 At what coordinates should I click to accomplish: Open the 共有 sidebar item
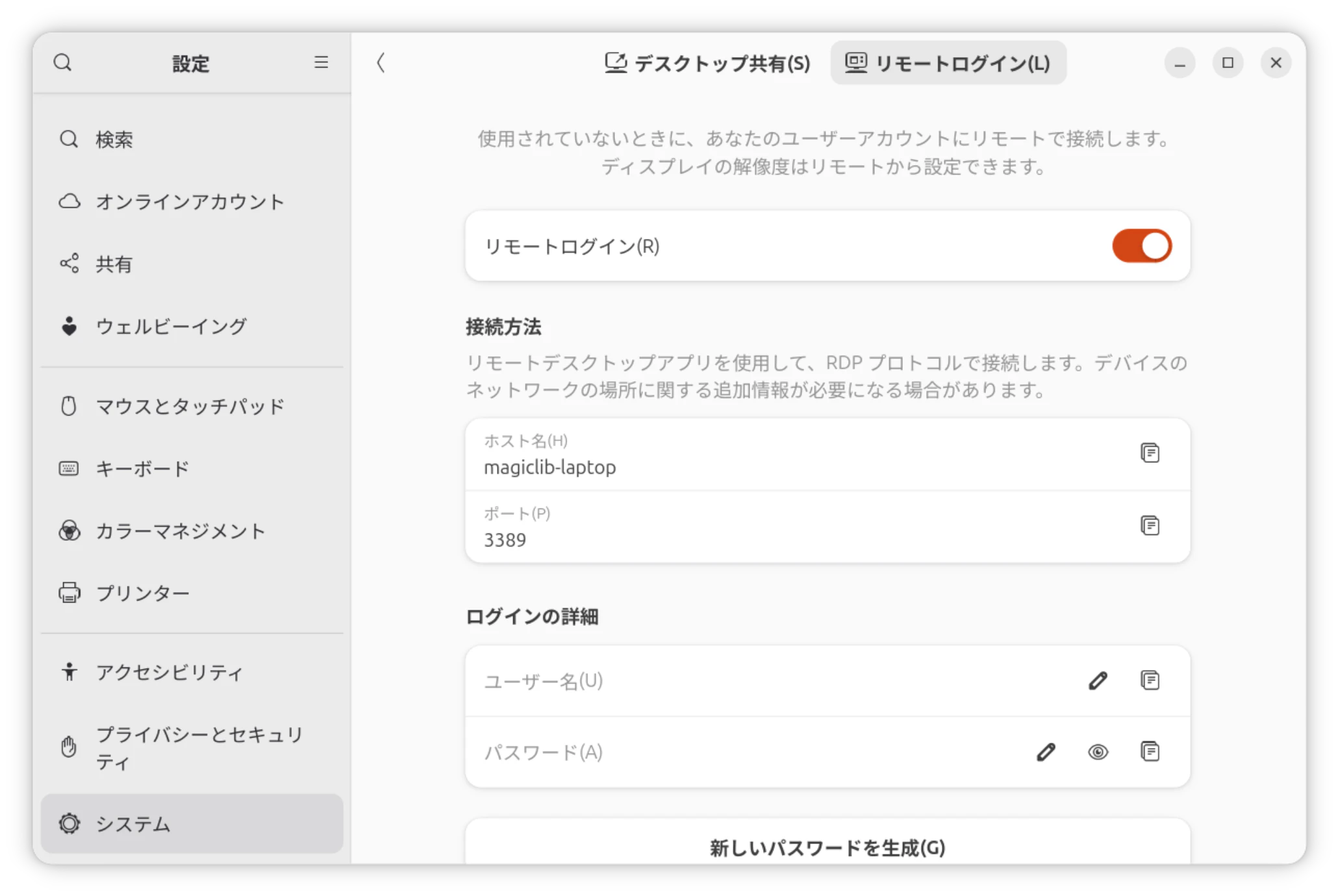[x=192, y=264]
